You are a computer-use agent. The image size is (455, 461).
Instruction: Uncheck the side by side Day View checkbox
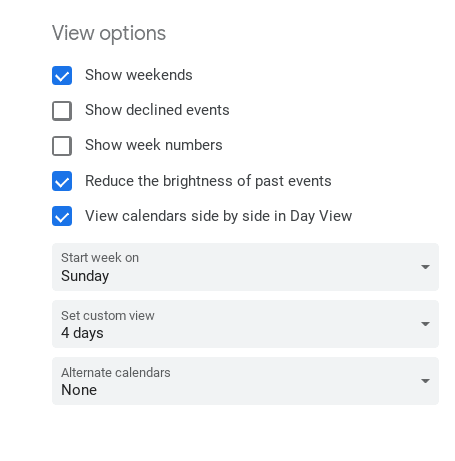[62, 216]
